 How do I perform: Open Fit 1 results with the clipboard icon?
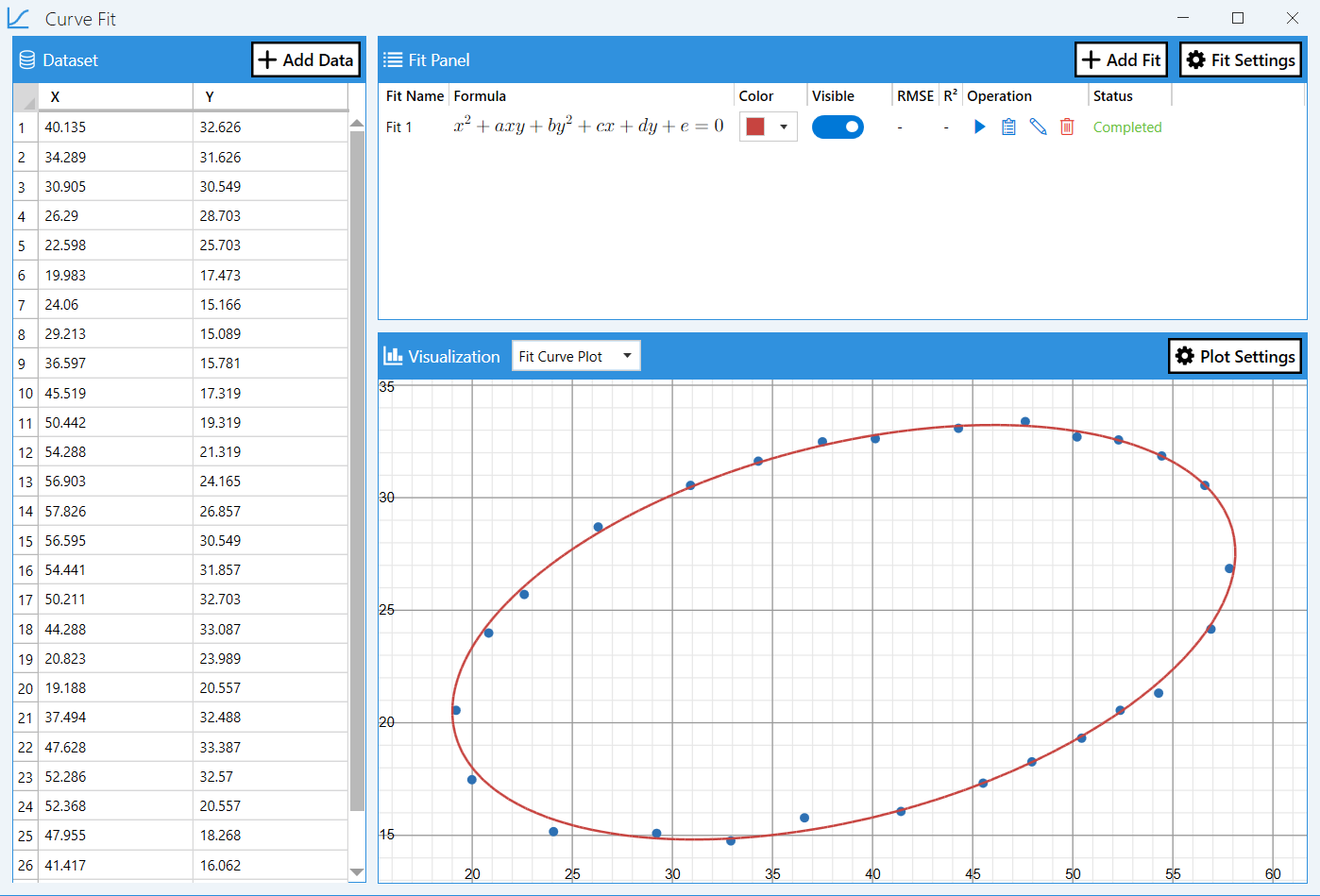click(1008, 127)
